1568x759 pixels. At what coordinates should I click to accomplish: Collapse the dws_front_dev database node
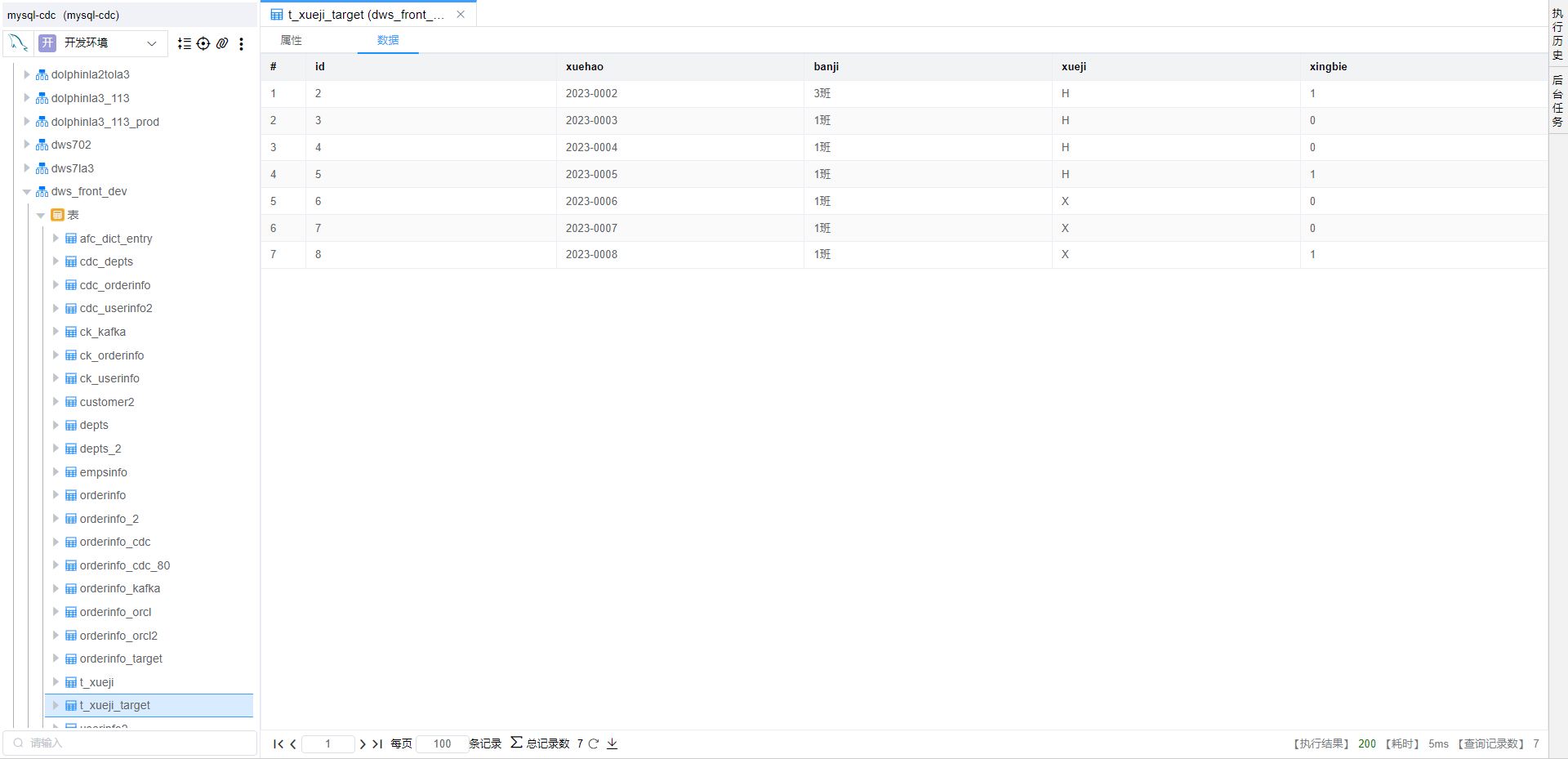(27, 192)
